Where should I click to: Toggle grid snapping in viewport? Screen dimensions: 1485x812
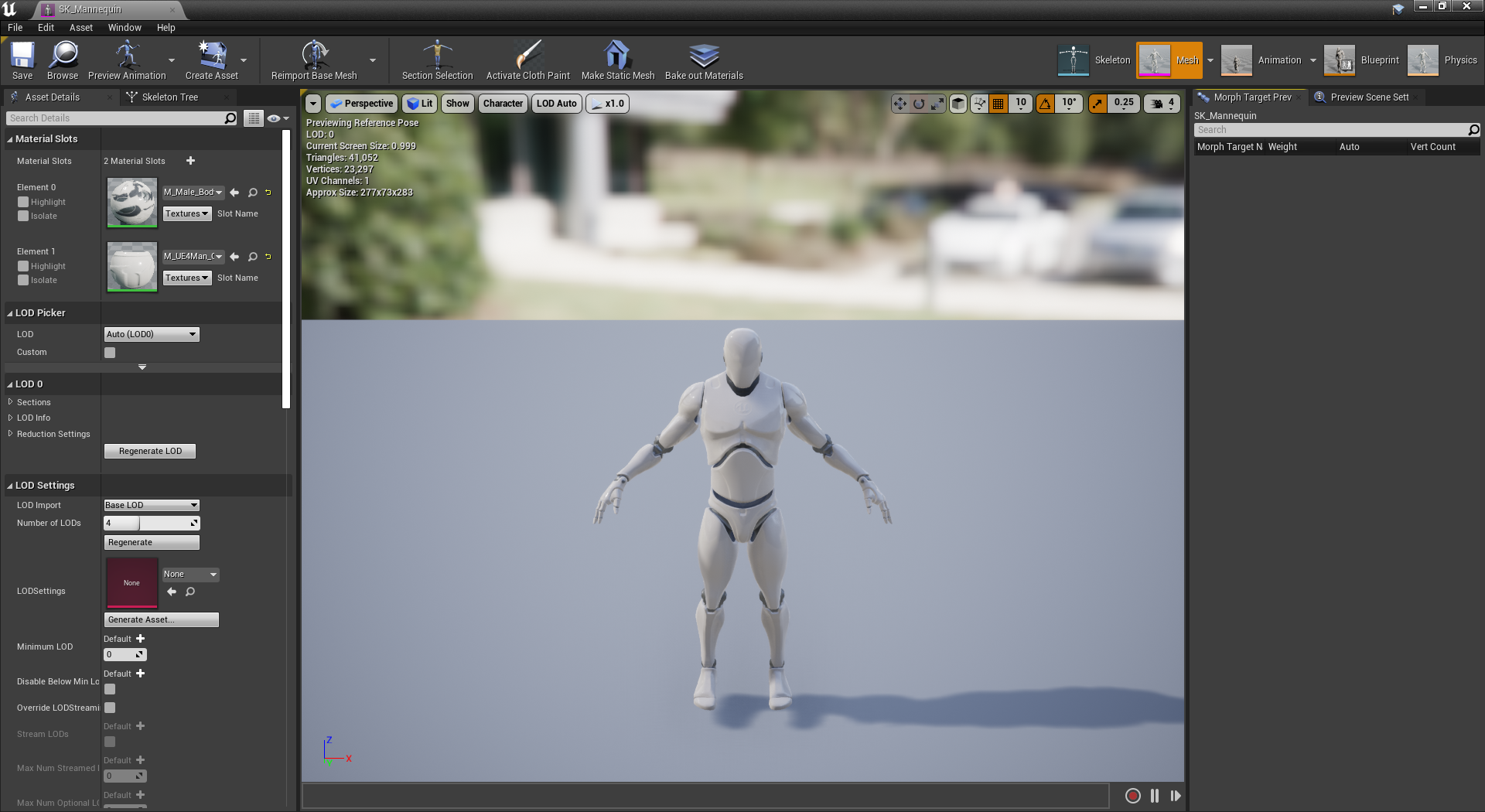[x=999, y=104]
